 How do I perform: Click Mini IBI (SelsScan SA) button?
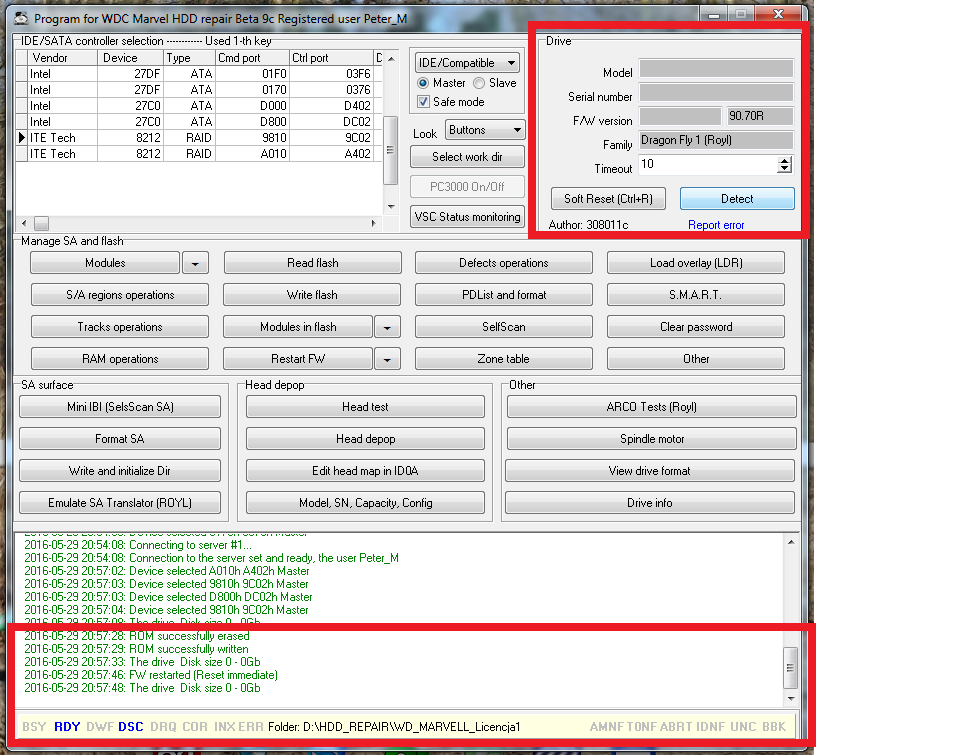click(120, 407)
